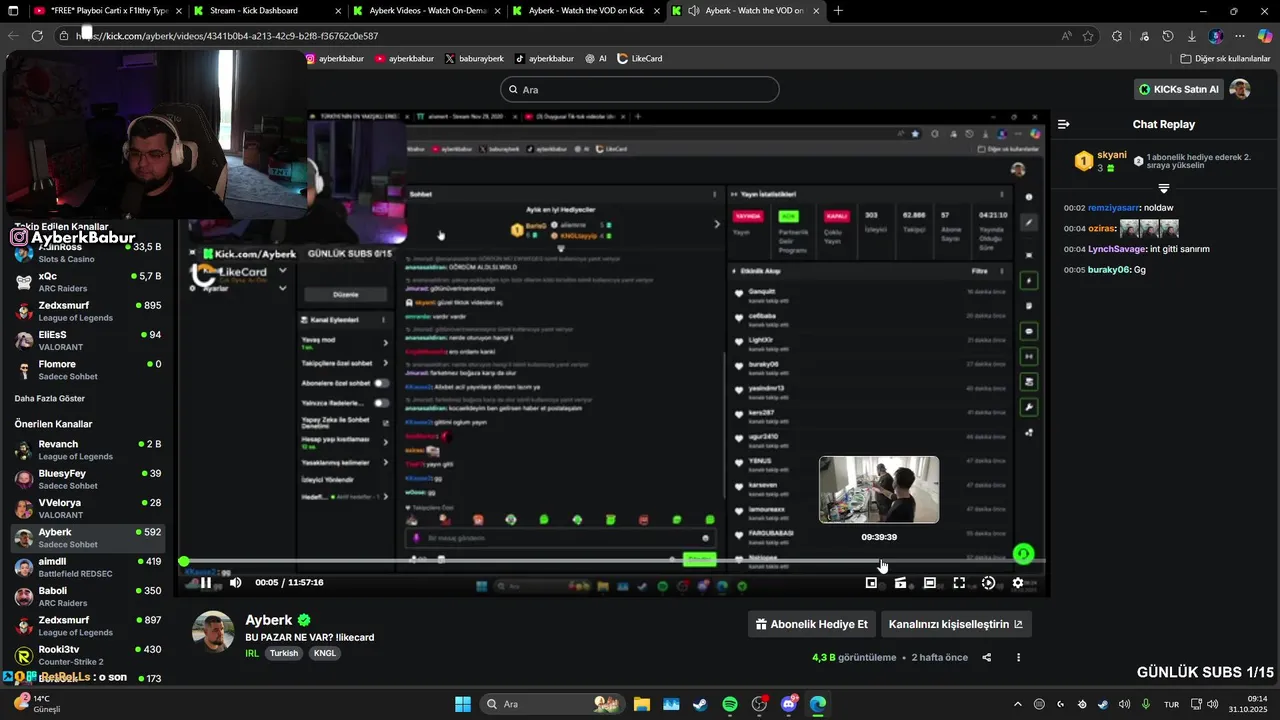Open a new browser tab
The height and width of the screenshot is (720, 1280).
tap(838, 11)
